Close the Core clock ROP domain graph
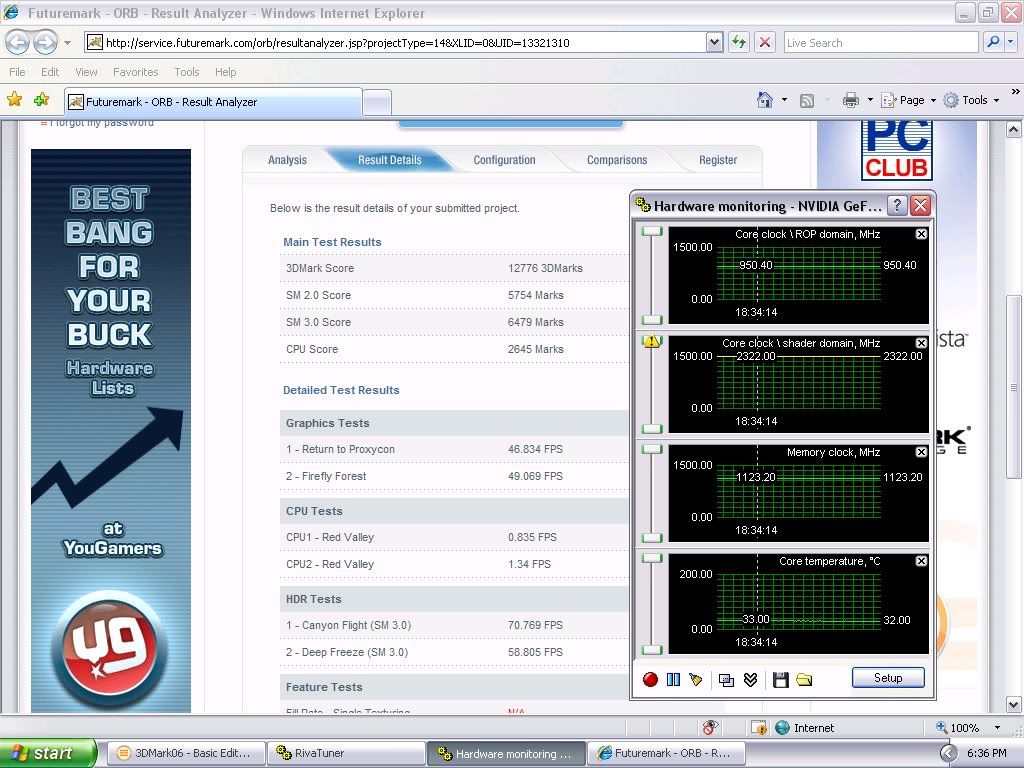Image resolution: width=1024 pixels, height=768 pixels. click(x=921, y=234)
